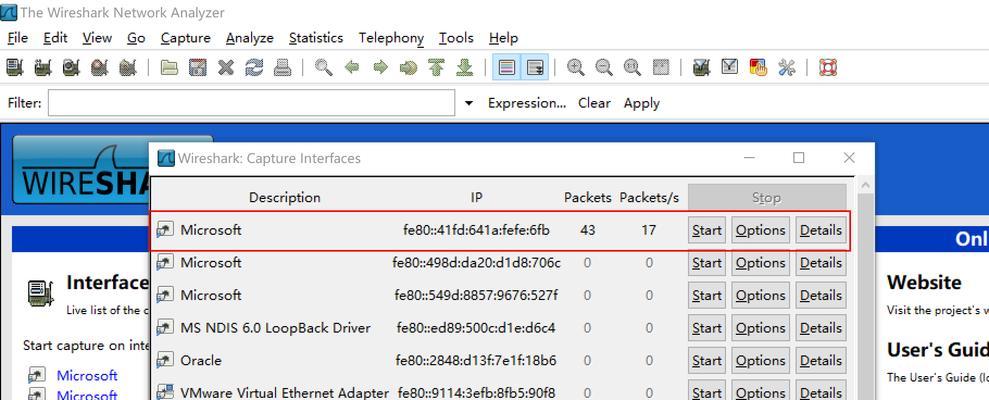The width and height of the screenshot is (989, 400).
Task: Toggle packet list colorize toolbar button
Action: click(x=506, y=68)
